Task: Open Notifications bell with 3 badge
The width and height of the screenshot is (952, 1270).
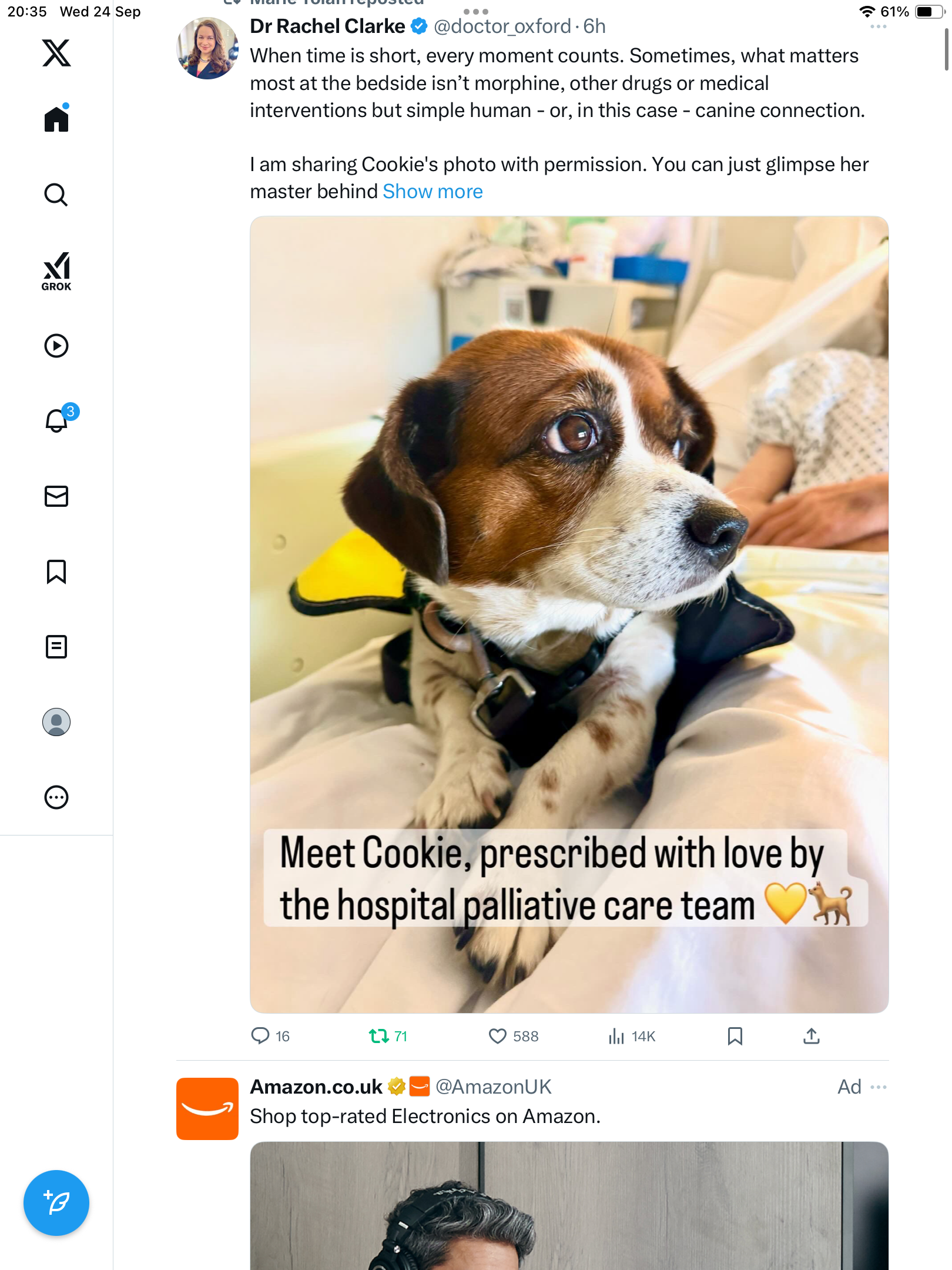Action: click(x=58, y=420)
